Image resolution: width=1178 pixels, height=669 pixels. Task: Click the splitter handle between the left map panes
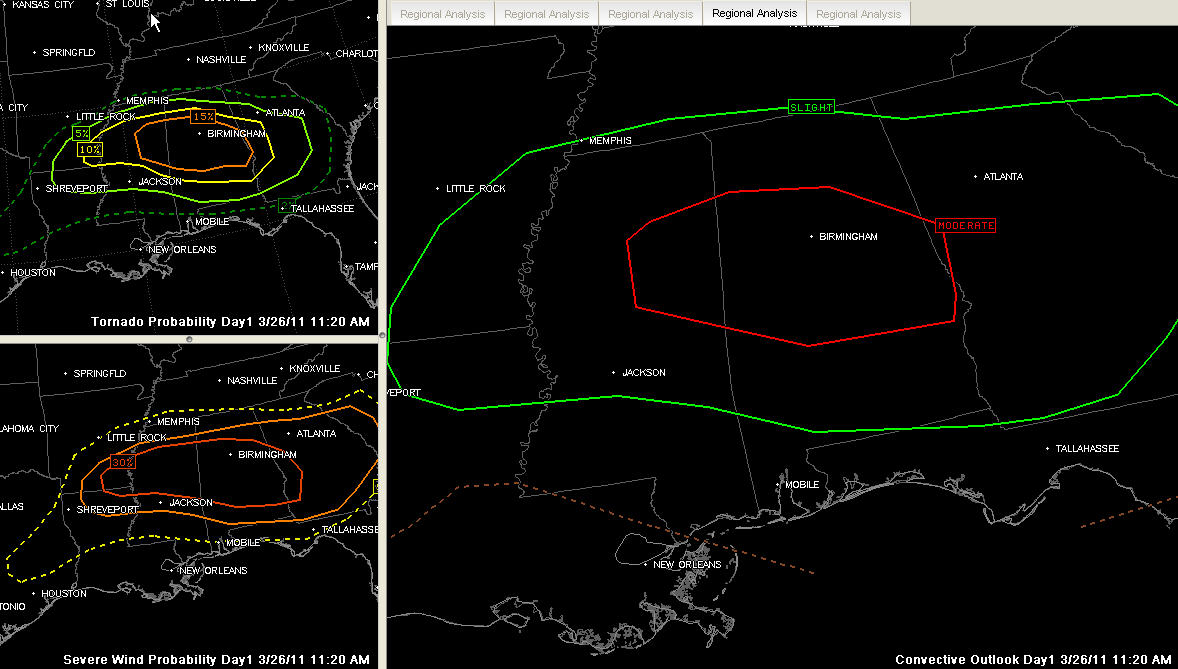(x=189, y=340)
